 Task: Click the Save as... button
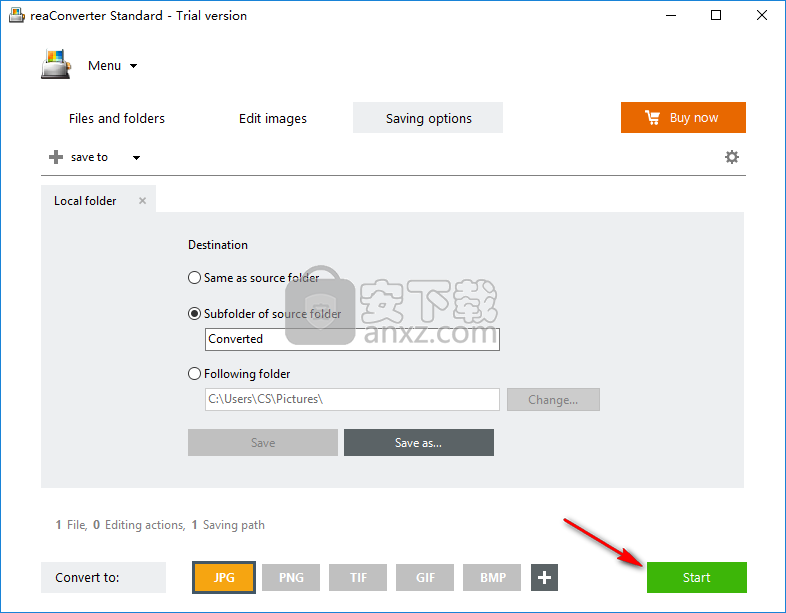point(419,443)
